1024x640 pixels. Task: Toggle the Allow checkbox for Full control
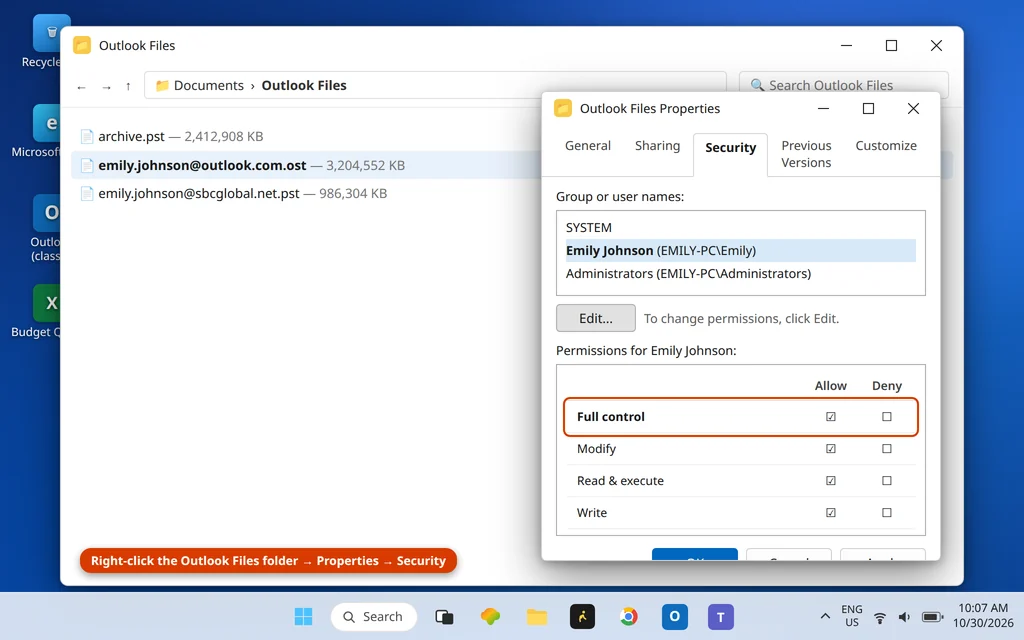[831, 417]
